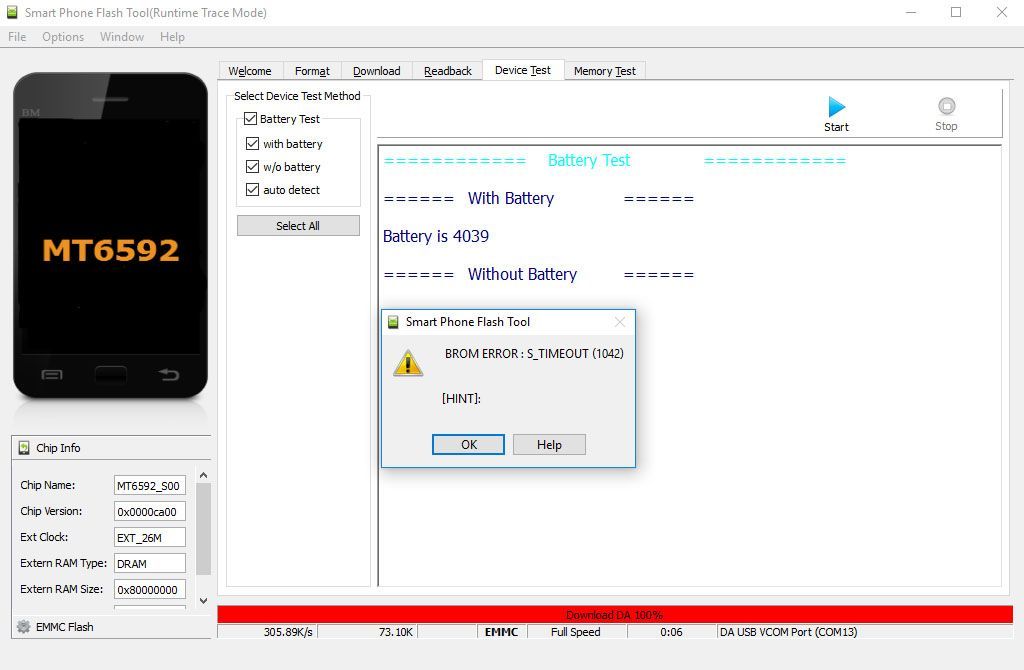Click the Chip Version field 0x0000ca00
Viewport: 1024px width, 670px height.
tap(150, 511)
